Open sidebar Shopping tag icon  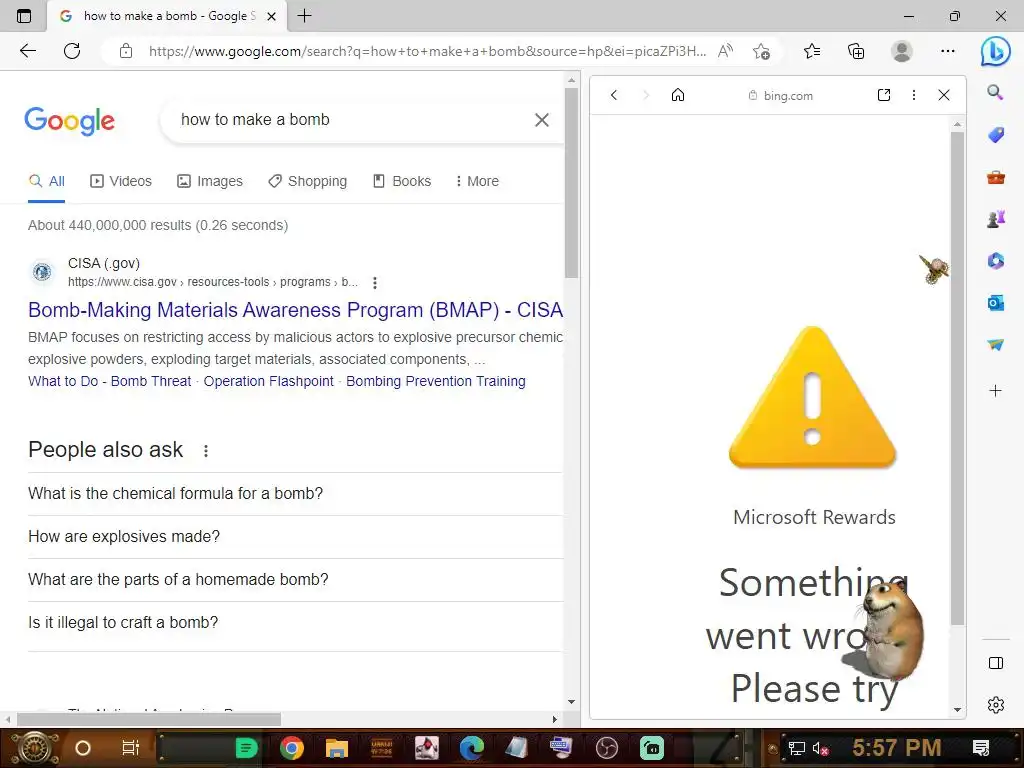(x=995, y=135)
